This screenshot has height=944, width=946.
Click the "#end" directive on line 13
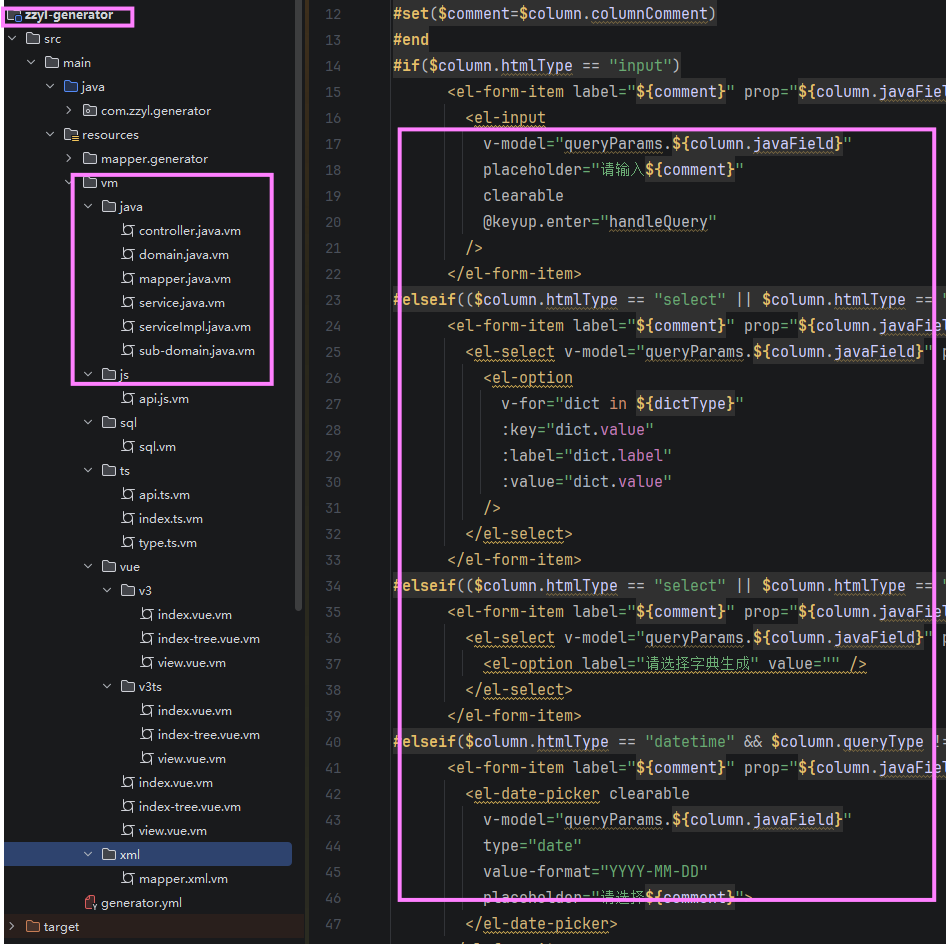tap(411, 40)
